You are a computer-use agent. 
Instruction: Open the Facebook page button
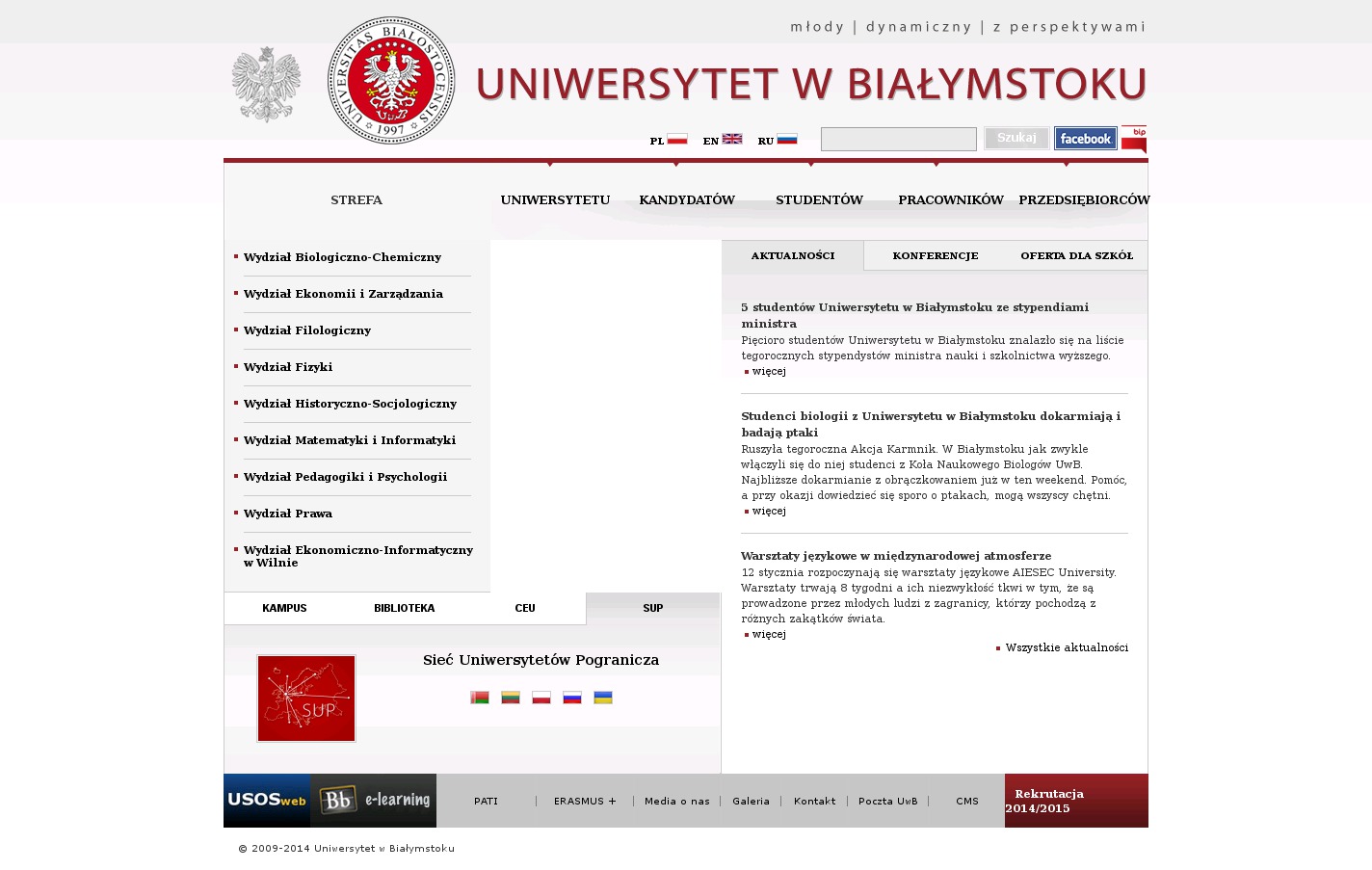pos(1085,139)
